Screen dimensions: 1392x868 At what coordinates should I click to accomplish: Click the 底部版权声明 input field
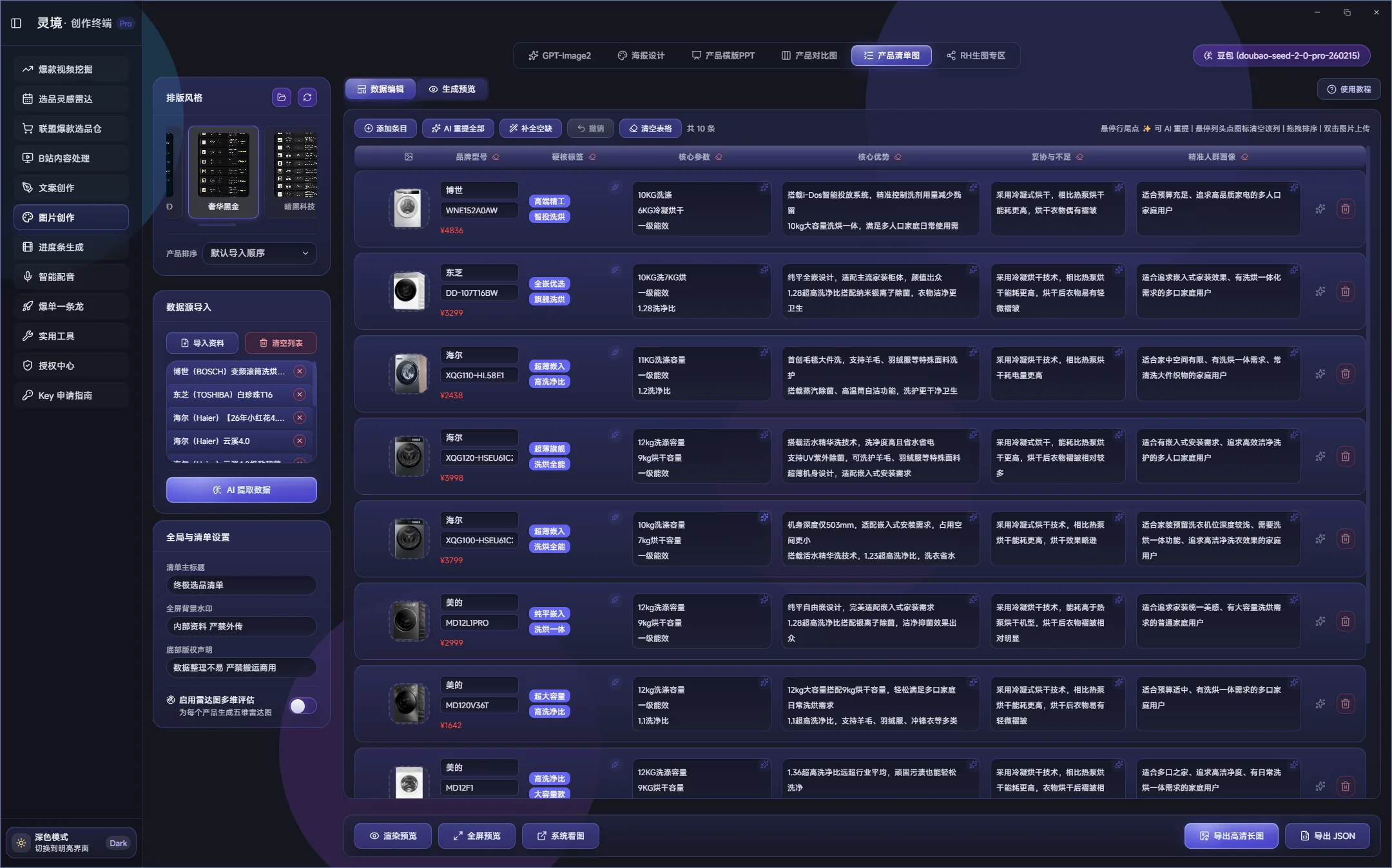242,668
